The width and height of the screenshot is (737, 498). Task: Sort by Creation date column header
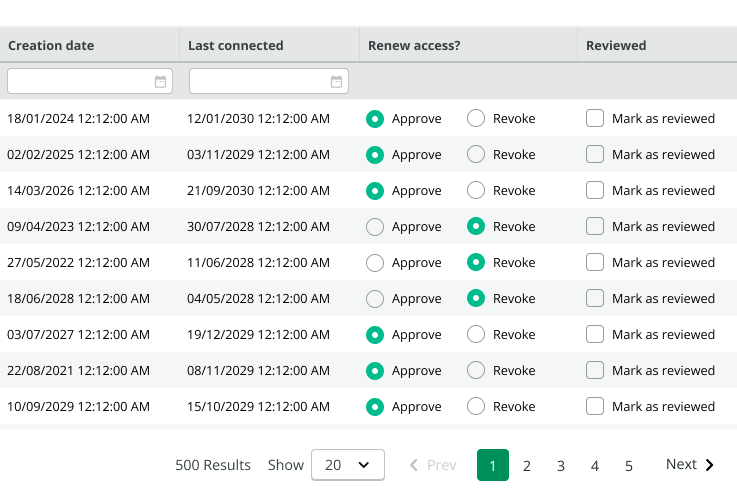51,45
